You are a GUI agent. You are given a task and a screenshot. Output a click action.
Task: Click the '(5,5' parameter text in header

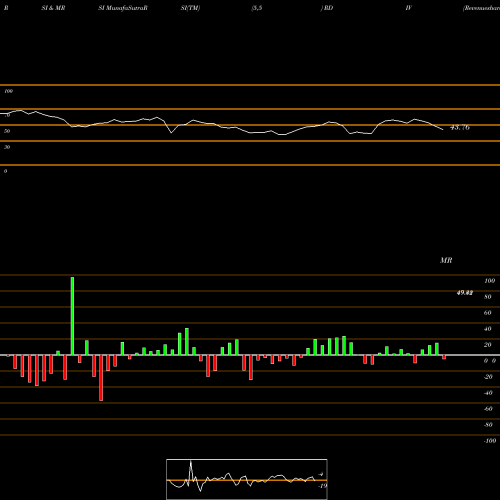(x=257, y=8)
